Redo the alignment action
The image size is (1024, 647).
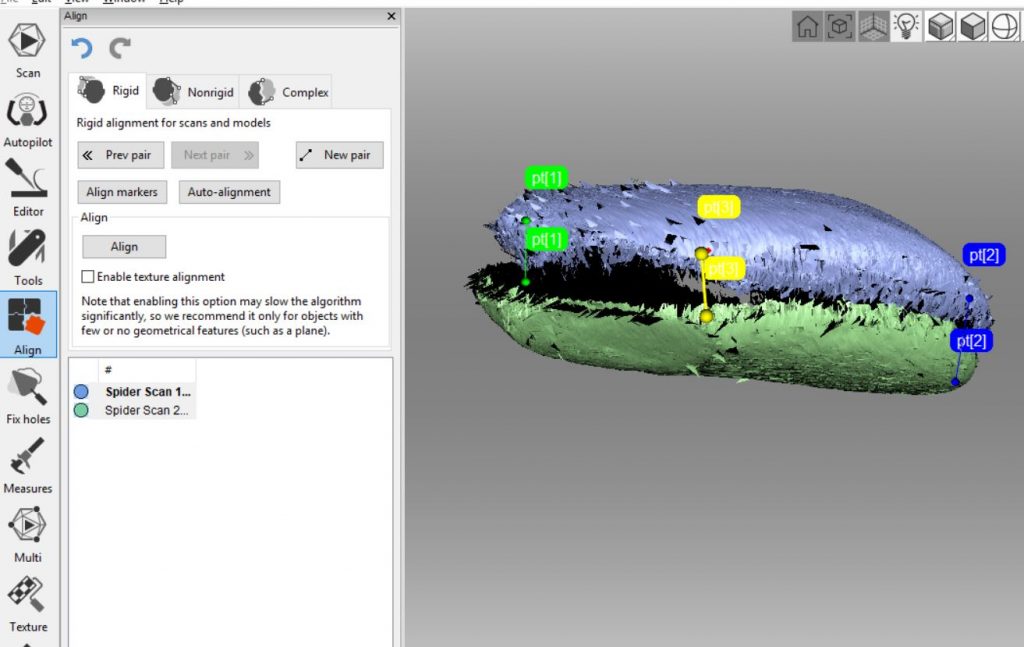[120, 48]
